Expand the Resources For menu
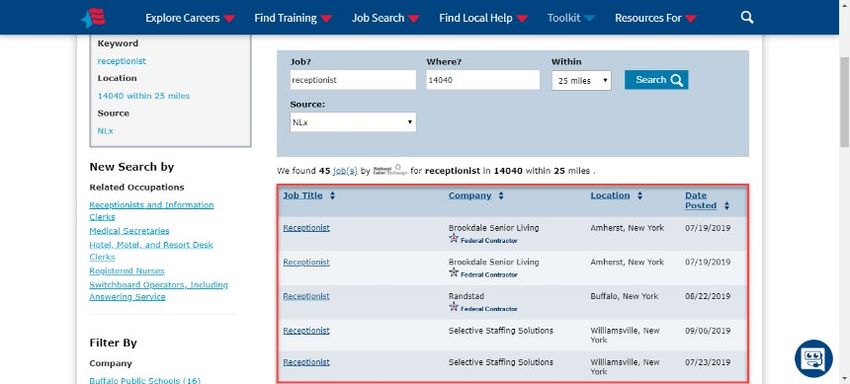This screenshot has height=384, width=850. pyautogui.click(x=656, y=18)
